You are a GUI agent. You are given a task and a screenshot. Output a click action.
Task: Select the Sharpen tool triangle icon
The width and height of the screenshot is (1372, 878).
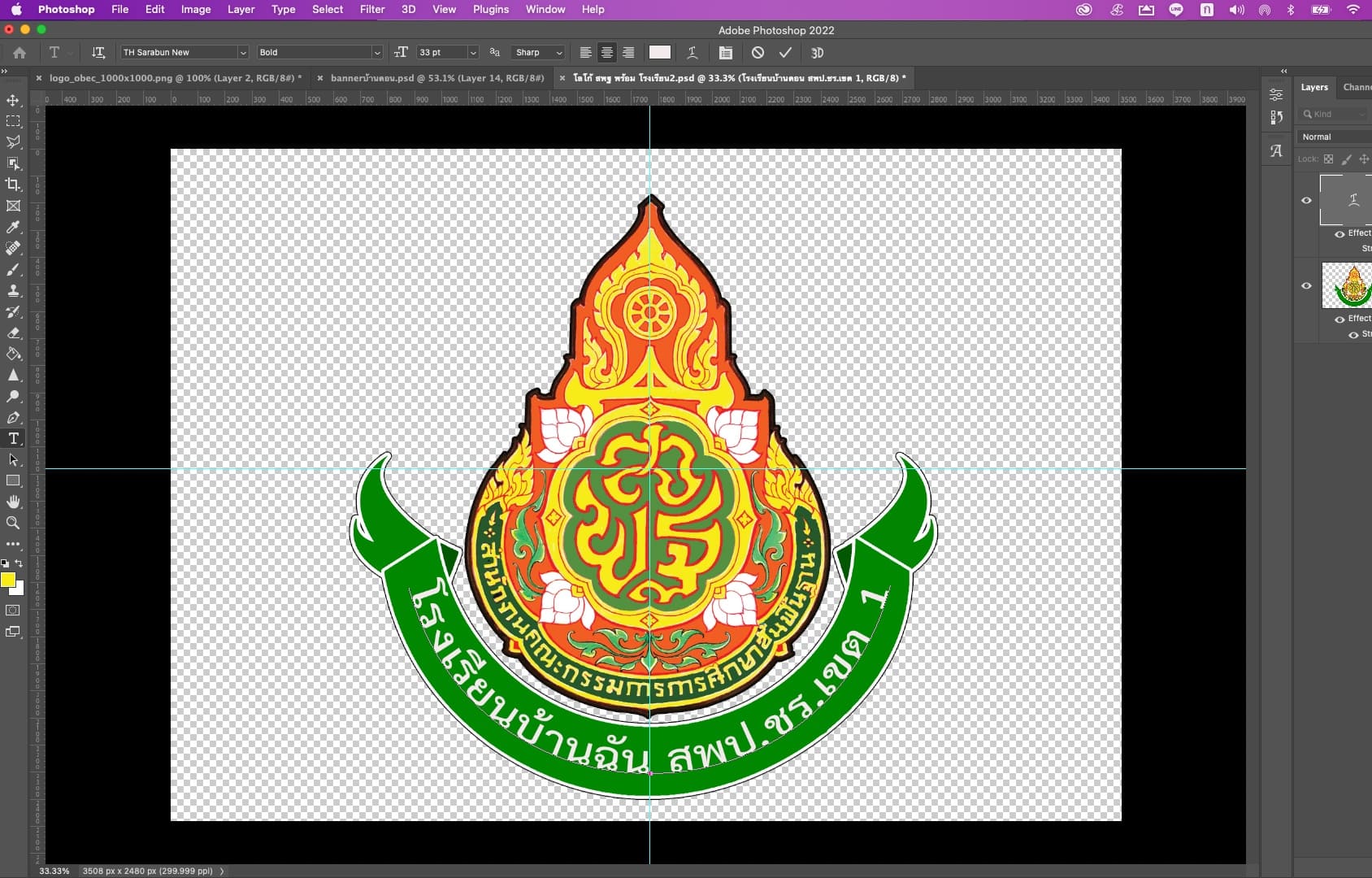click(x=13, y=375)
